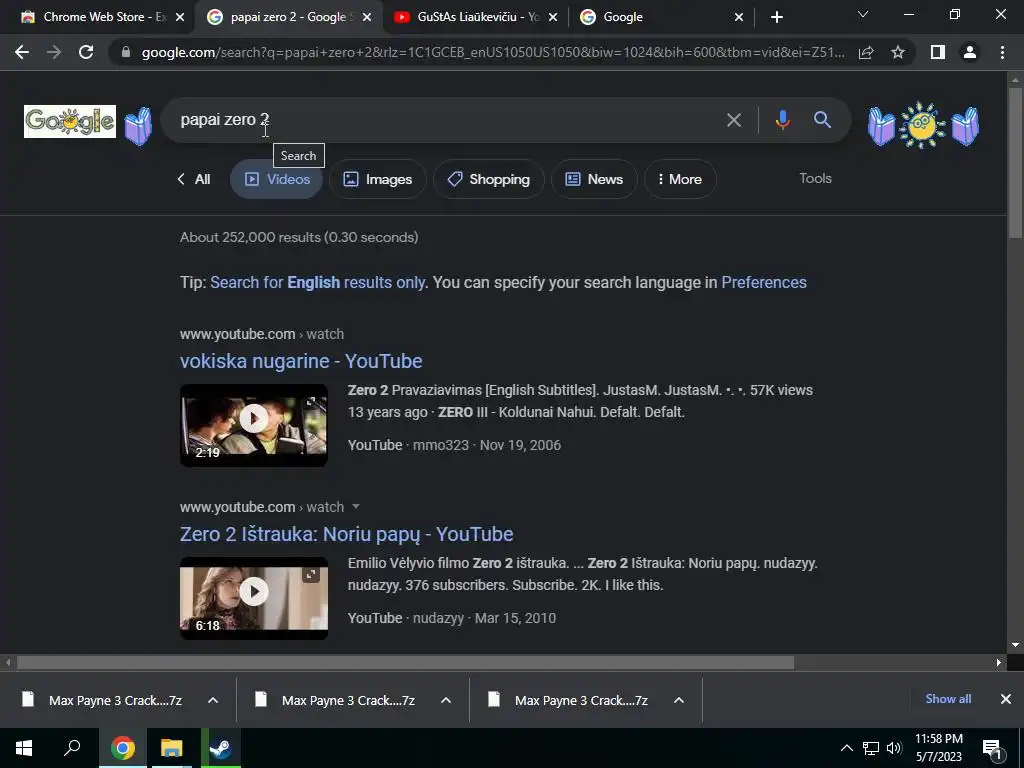1024x768 pixels.
Task: Clear the search box text
Action: 734,120
